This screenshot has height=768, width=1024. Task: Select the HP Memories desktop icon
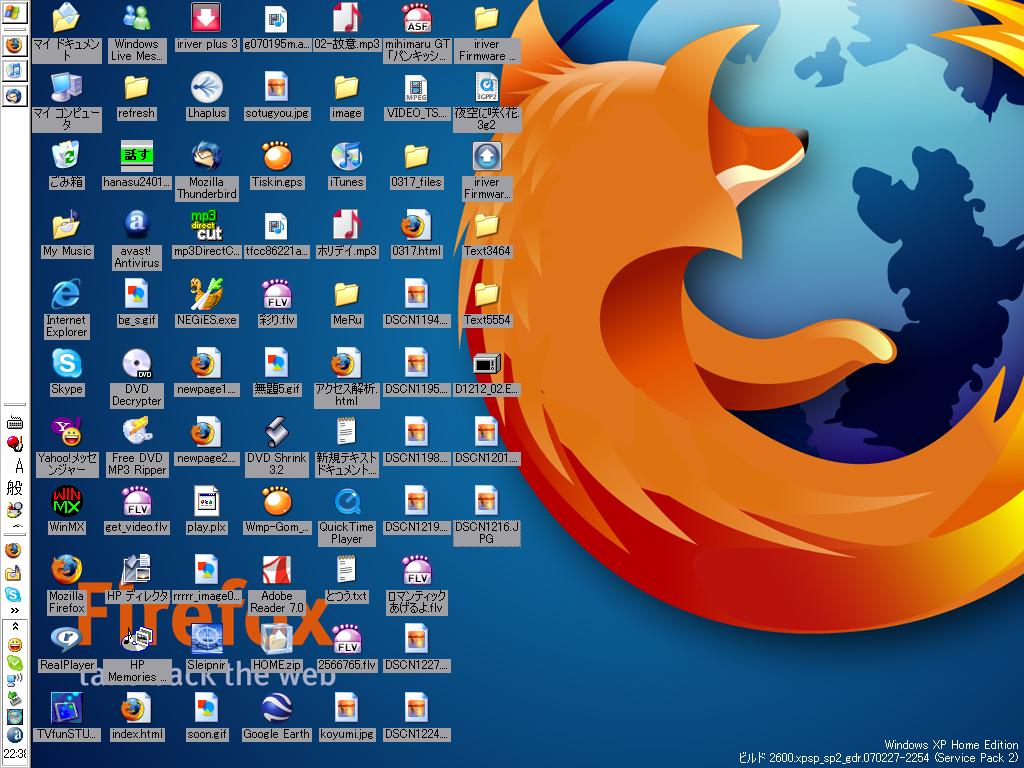tap(136, 653)
